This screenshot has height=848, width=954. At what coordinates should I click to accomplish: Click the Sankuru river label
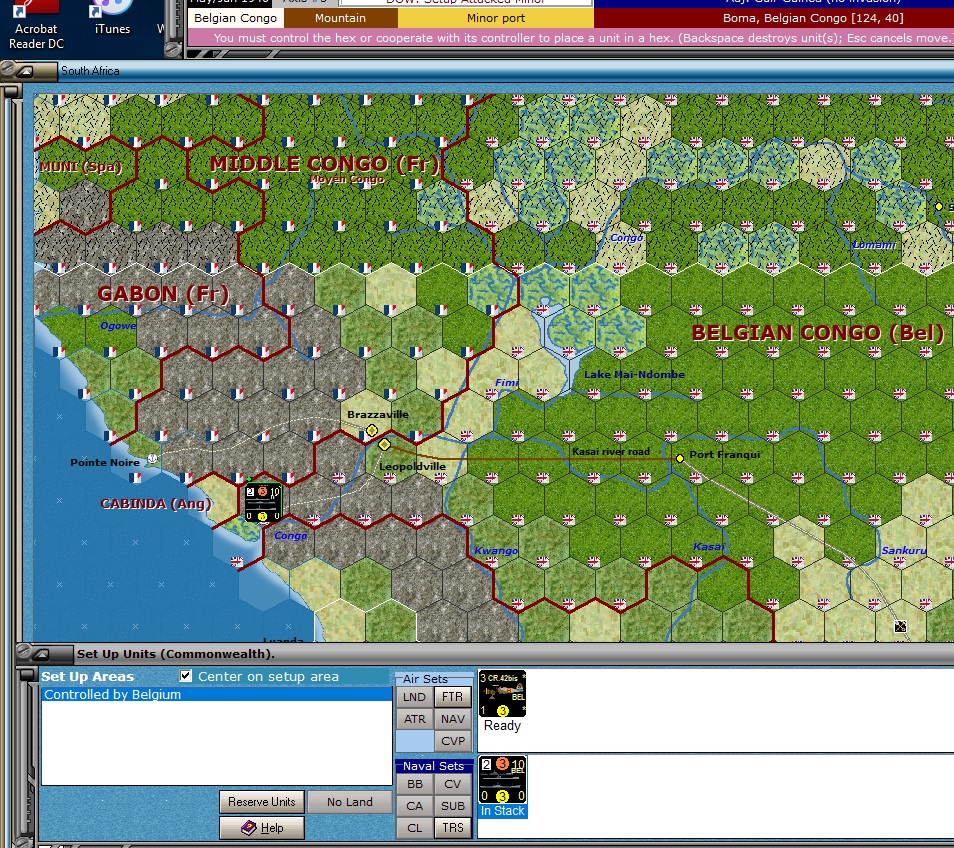point(904,551)
